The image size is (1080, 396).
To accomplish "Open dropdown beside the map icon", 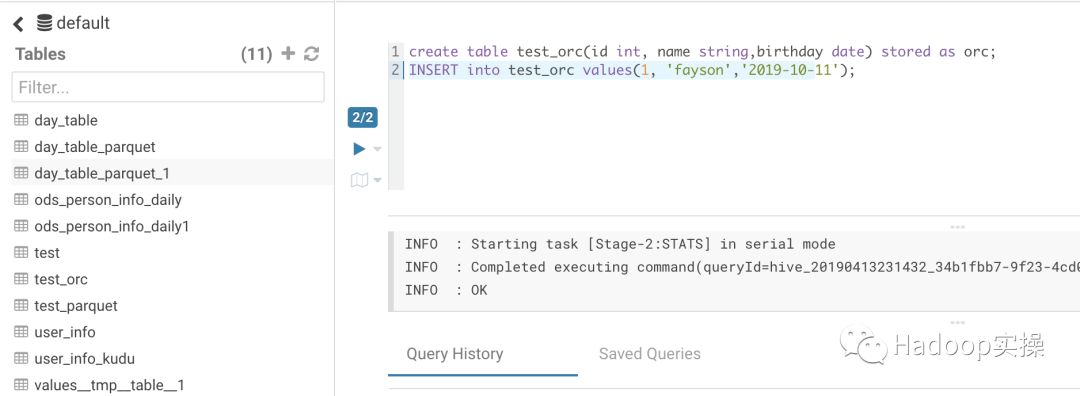I will pyautogui.click(x=377, y=180).
